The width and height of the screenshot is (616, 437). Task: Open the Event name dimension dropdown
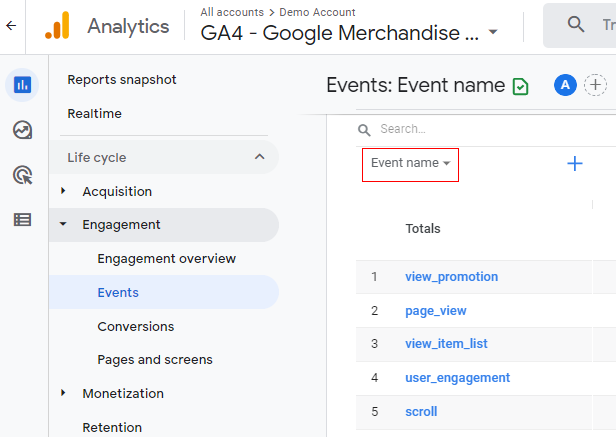click(410, 163)
